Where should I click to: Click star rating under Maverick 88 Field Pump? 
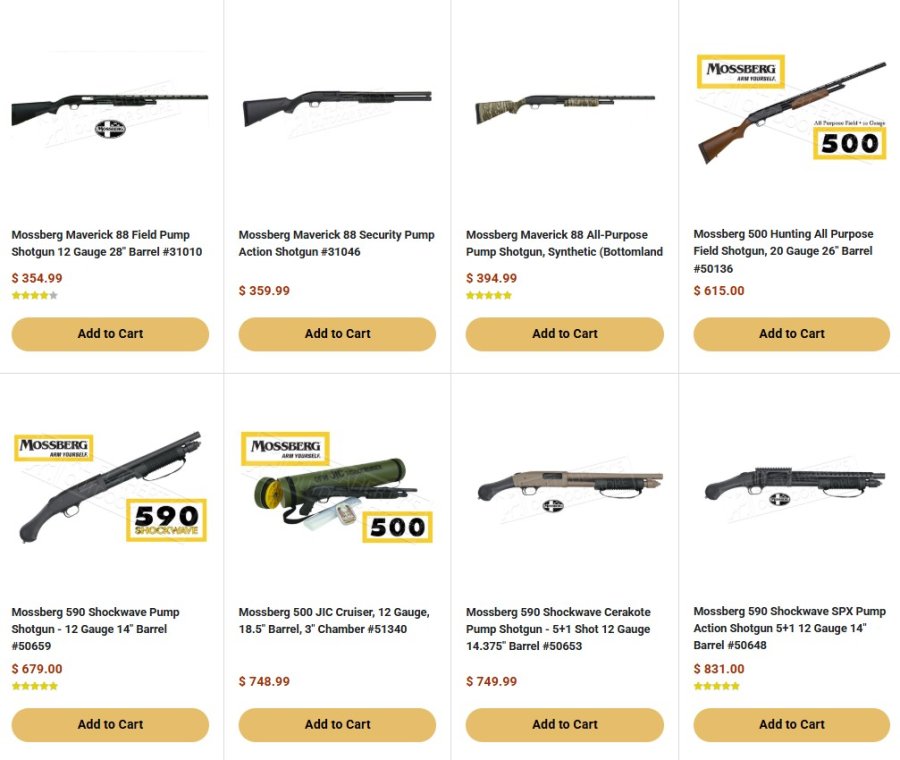point(34,296)
